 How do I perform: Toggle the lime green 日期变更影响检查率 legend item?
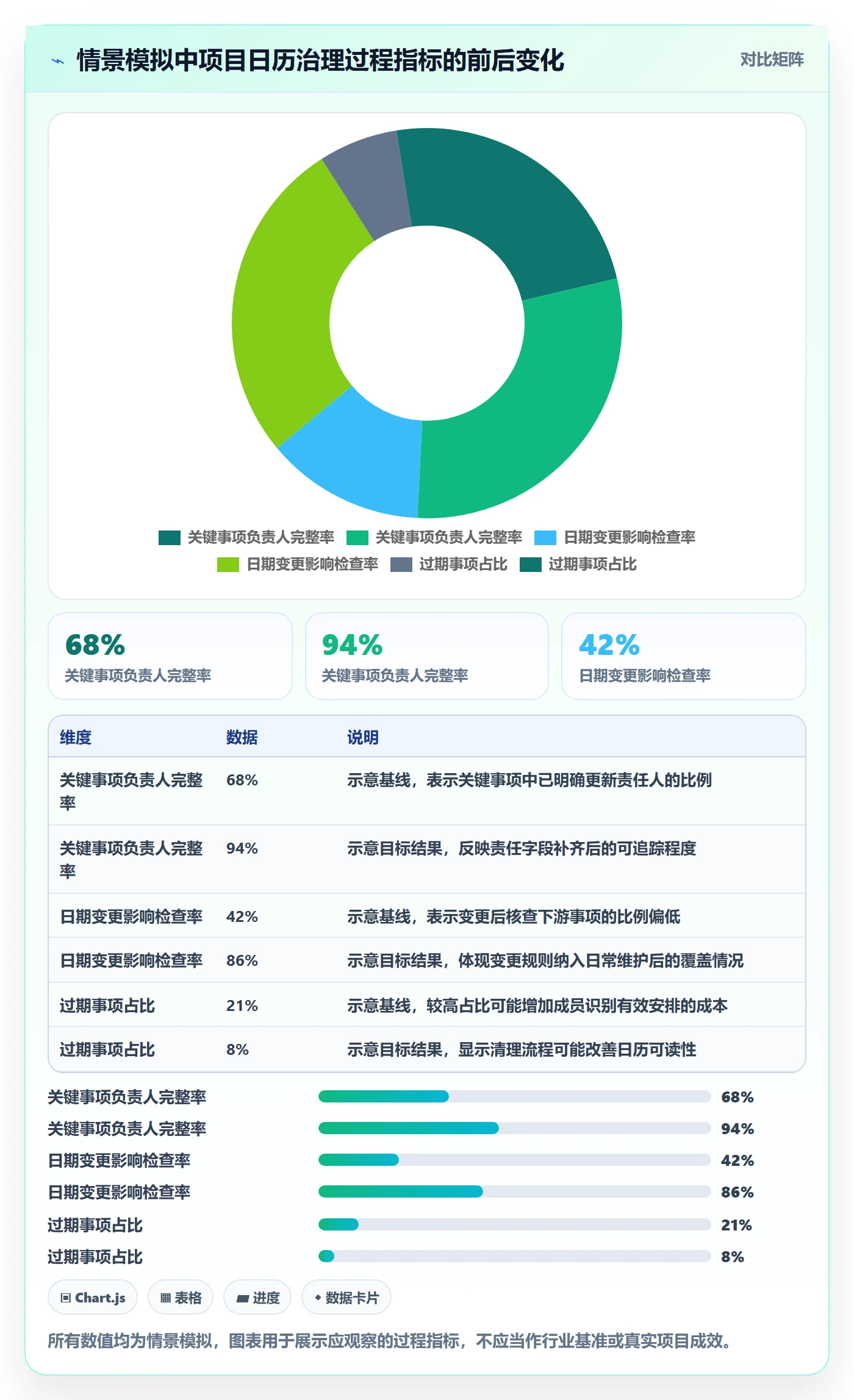(297, 565)
